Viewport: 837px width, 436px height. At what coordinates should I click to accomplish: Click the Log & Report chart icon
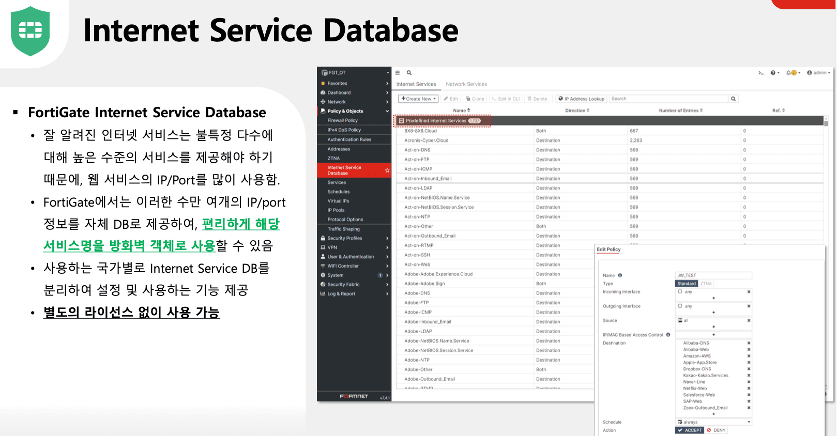click(323, 294)
